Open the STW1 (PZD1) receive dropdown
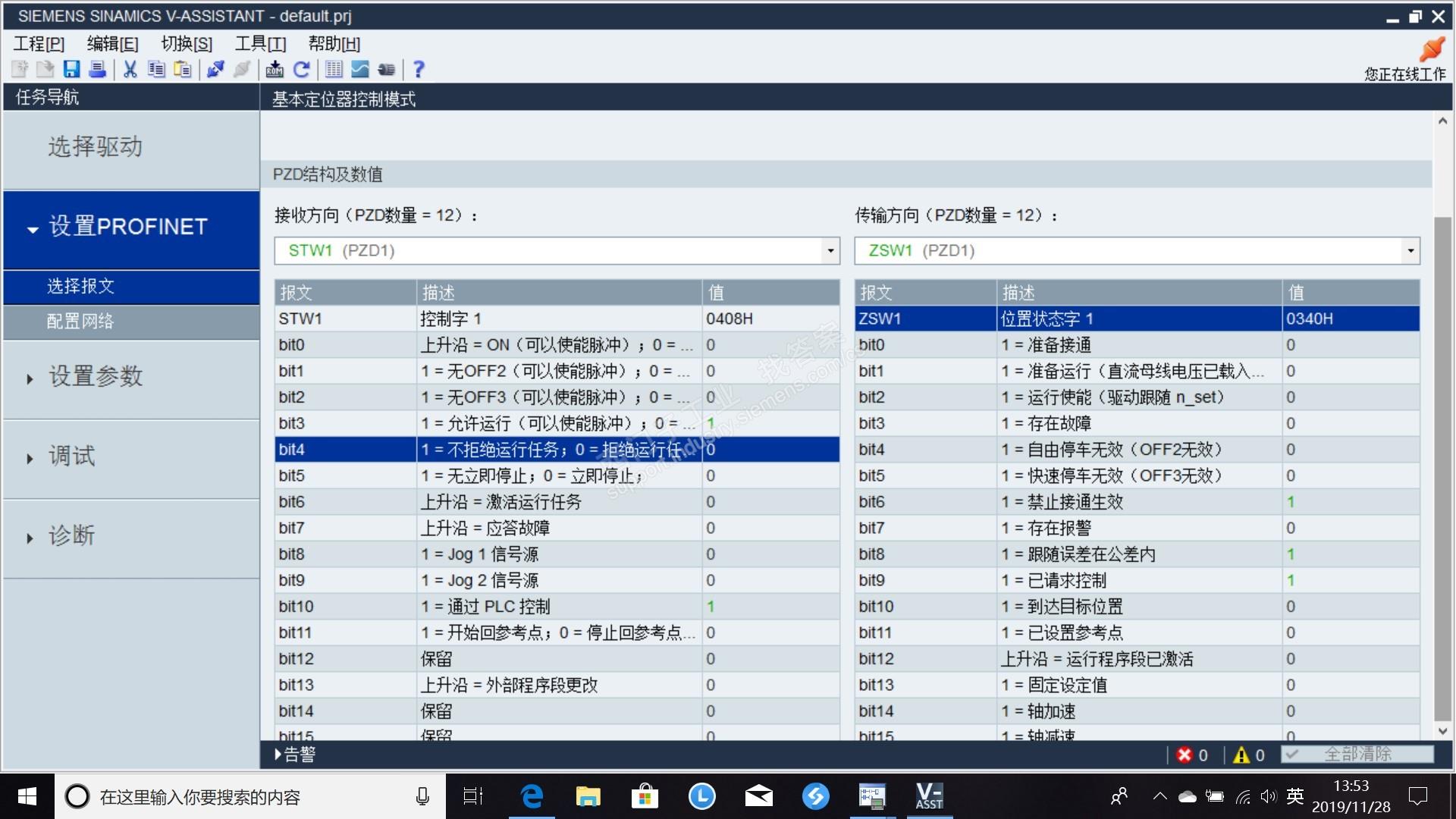 [830, 251]
